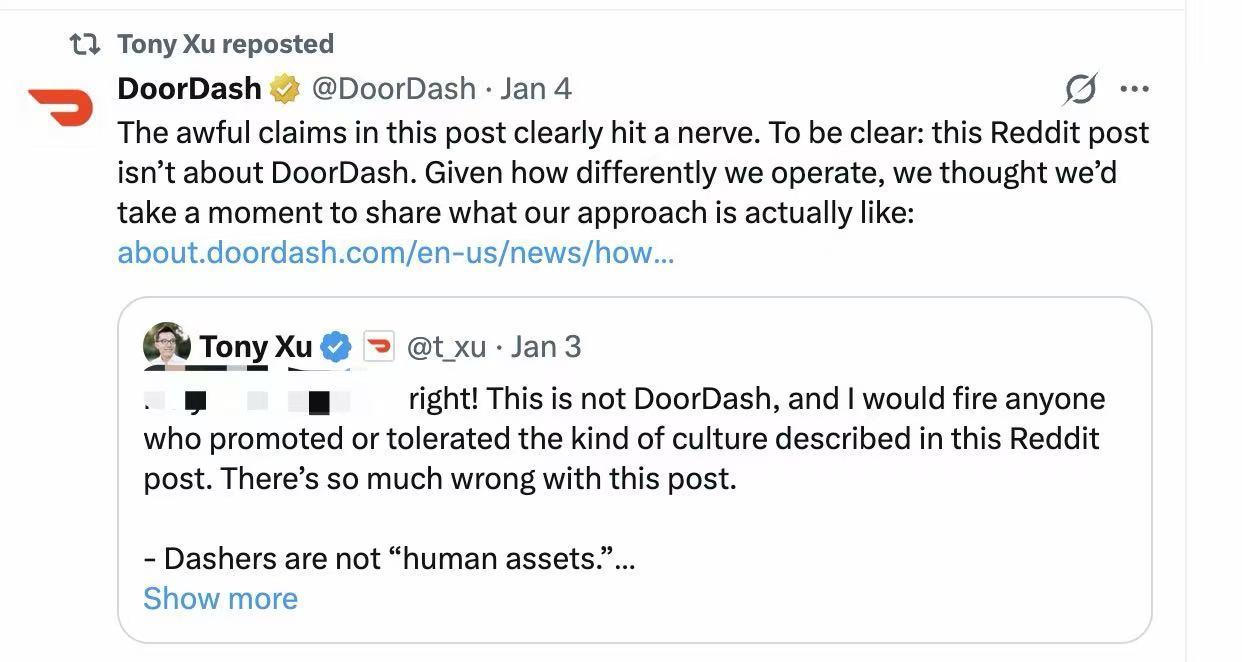
Task: Click the Grok slashed-circle icon
Action: tap(1080, 90)
